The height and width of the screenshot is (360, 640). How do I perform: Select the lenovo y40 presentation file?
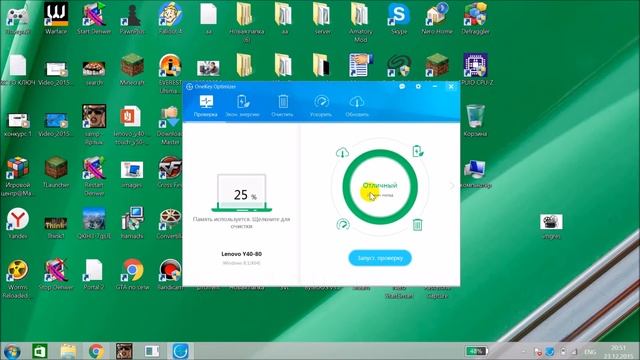[132, 125]
